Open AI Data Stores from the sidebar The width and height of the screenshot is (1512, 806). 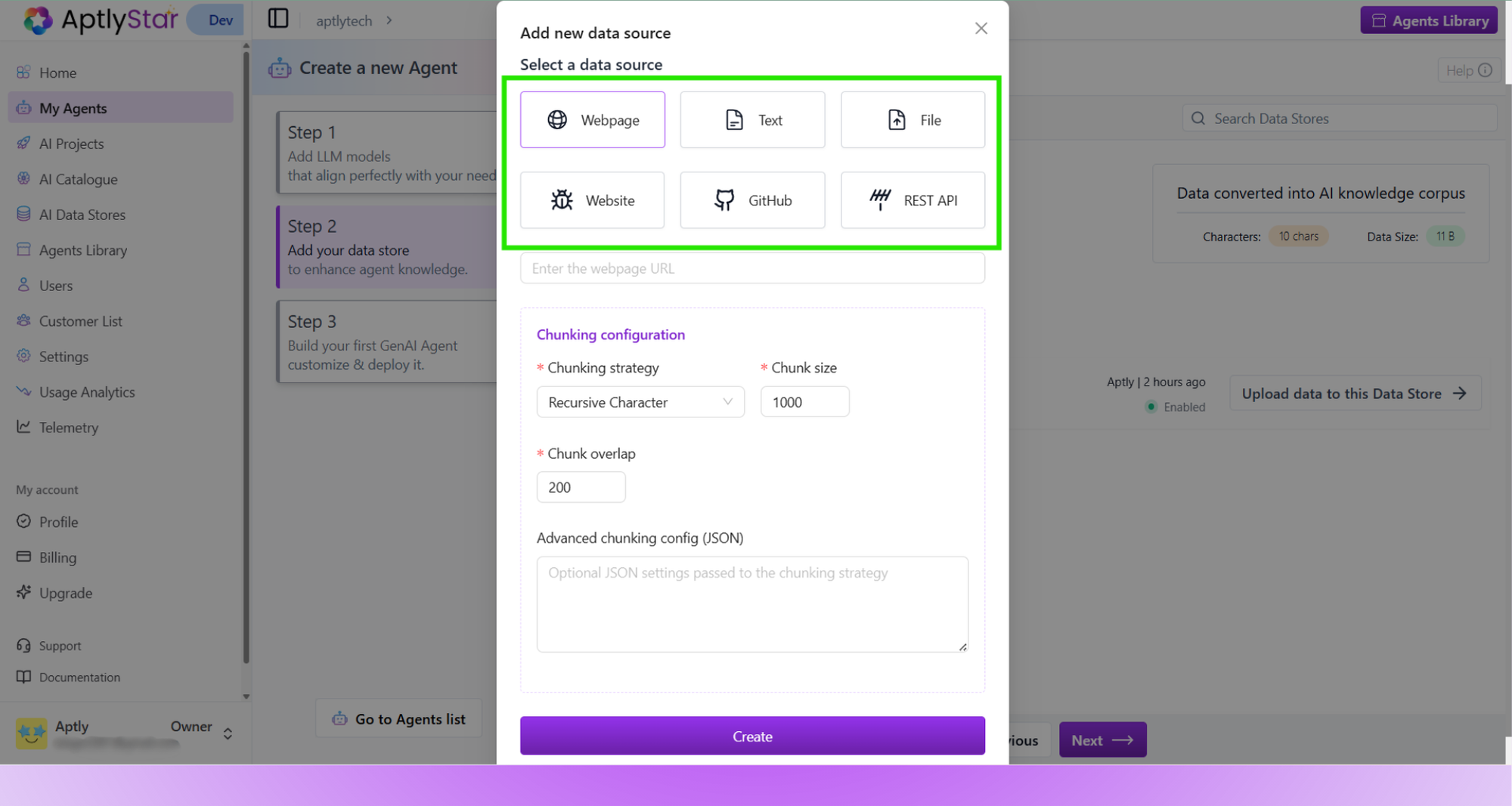coord(82,214)
